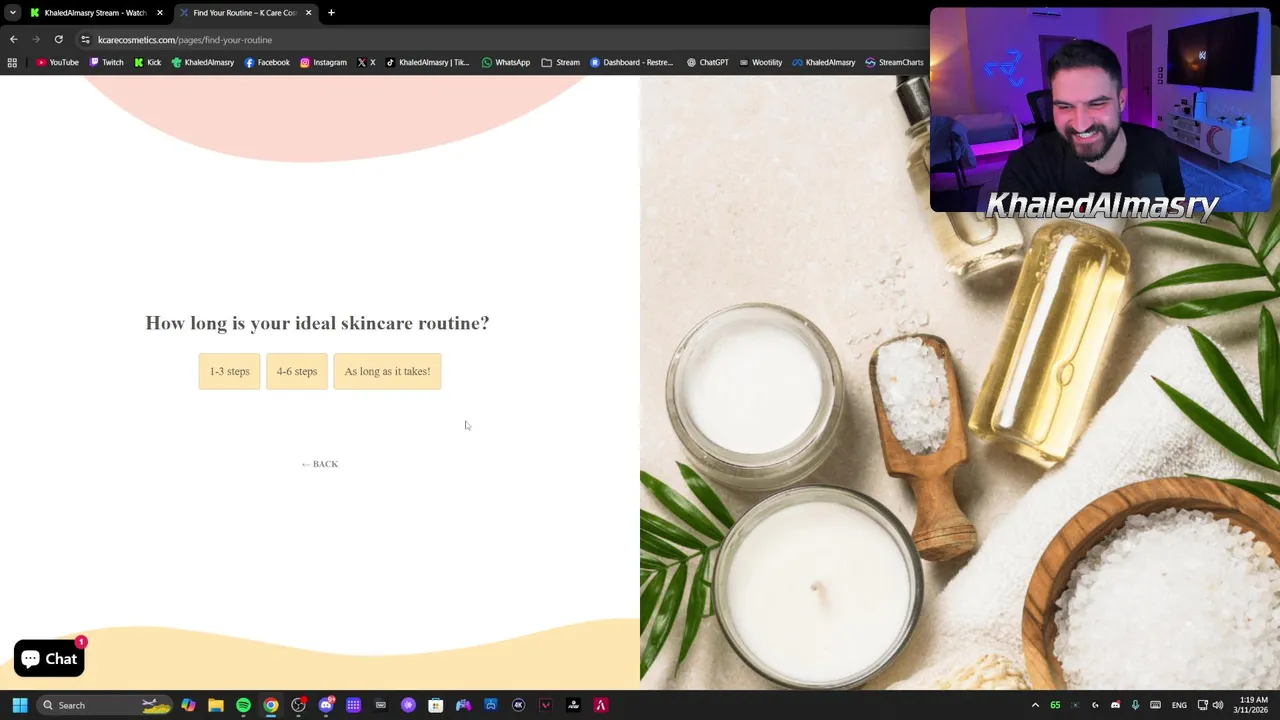Open the Stream bookmarks folder
Viewport: 1280px width, 720px height.
560,62
